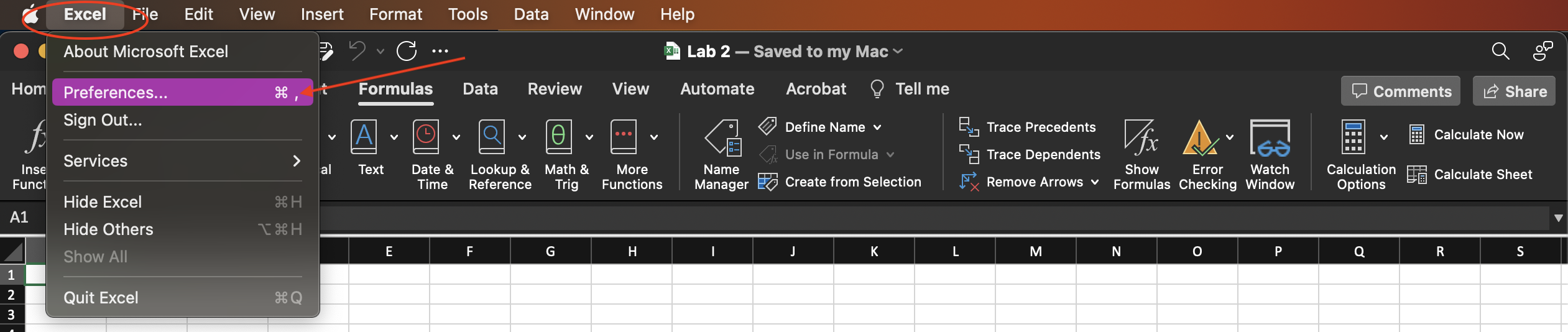Screen dimensions: 1568x332
Task: Toggle Show Formulas mode
Action: click(1141, 155)
